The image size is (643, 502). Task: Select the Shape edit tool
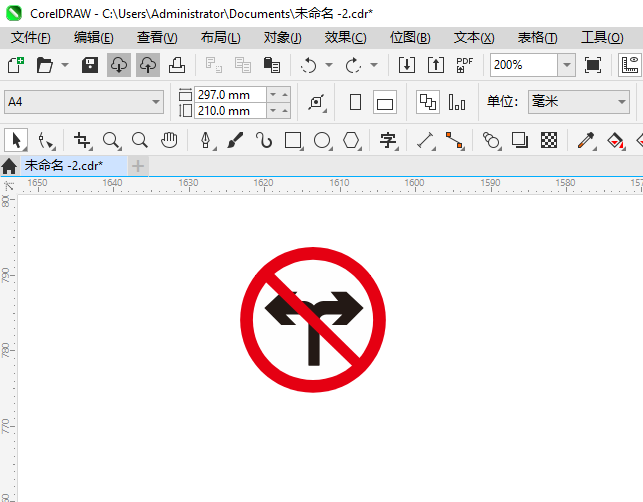[x=46, y=140]
